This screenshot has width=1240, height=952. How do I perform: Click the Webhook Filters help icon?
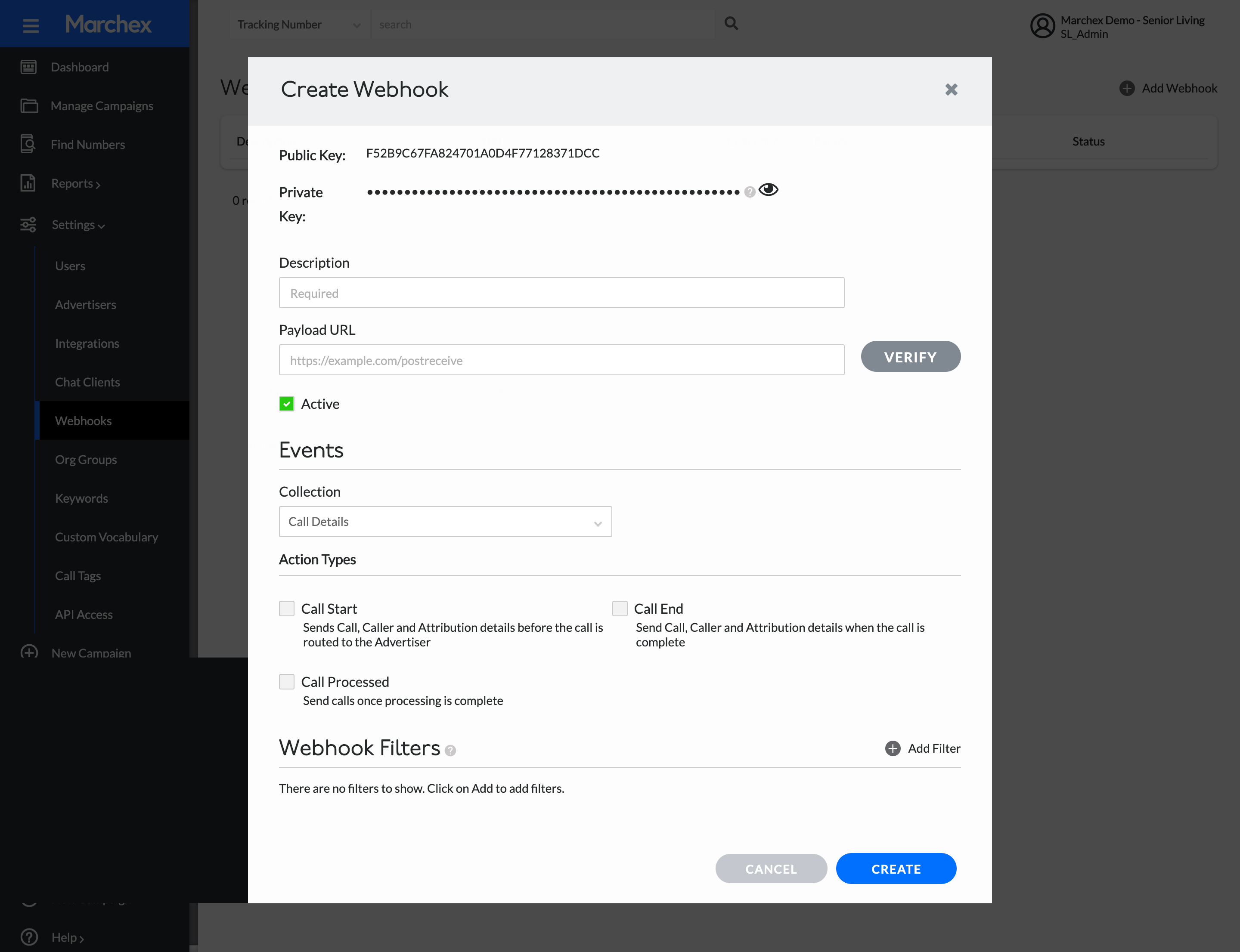tap(450, 751)
